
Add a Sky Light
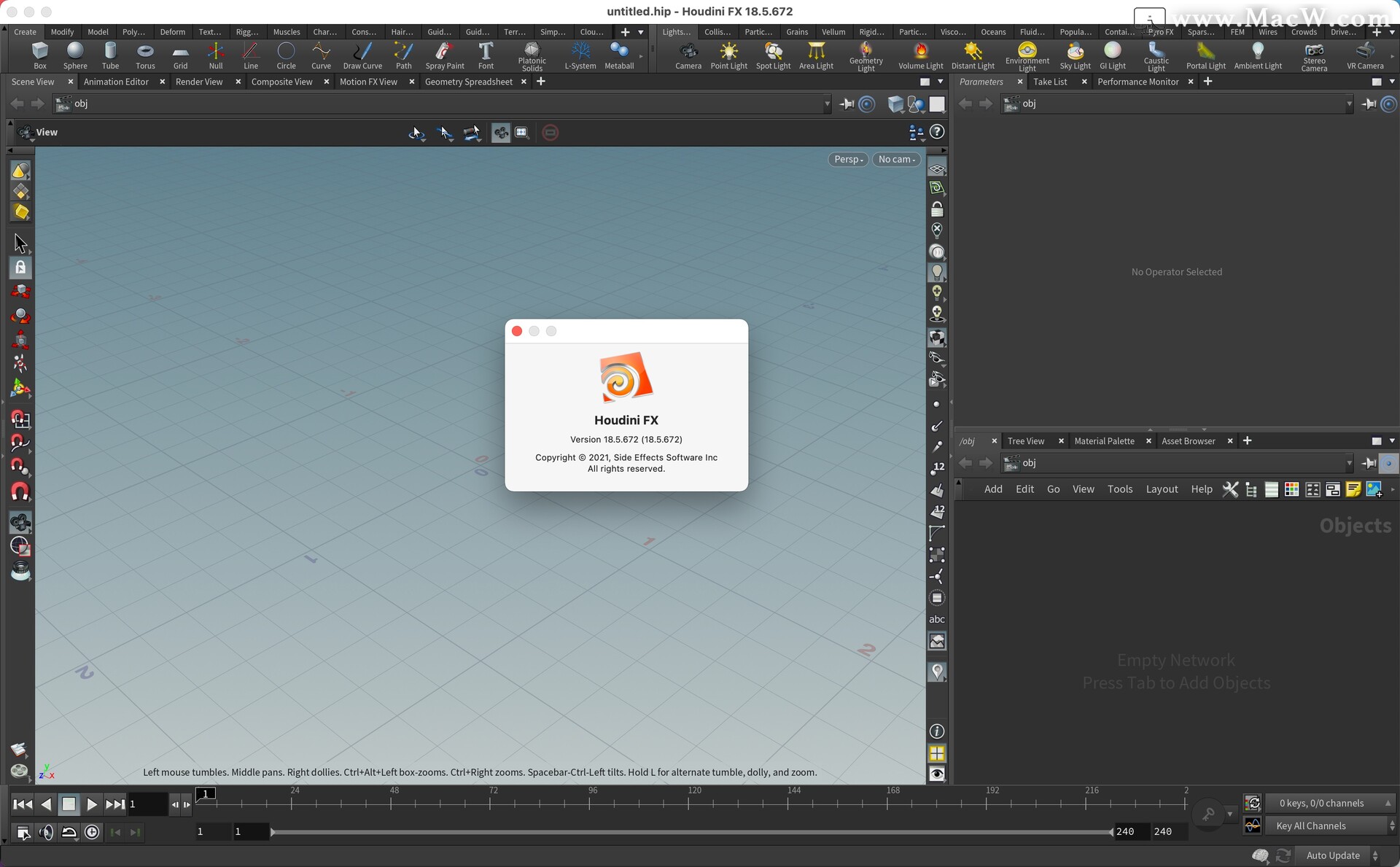pyautogui.click(x=1075, y=55)
